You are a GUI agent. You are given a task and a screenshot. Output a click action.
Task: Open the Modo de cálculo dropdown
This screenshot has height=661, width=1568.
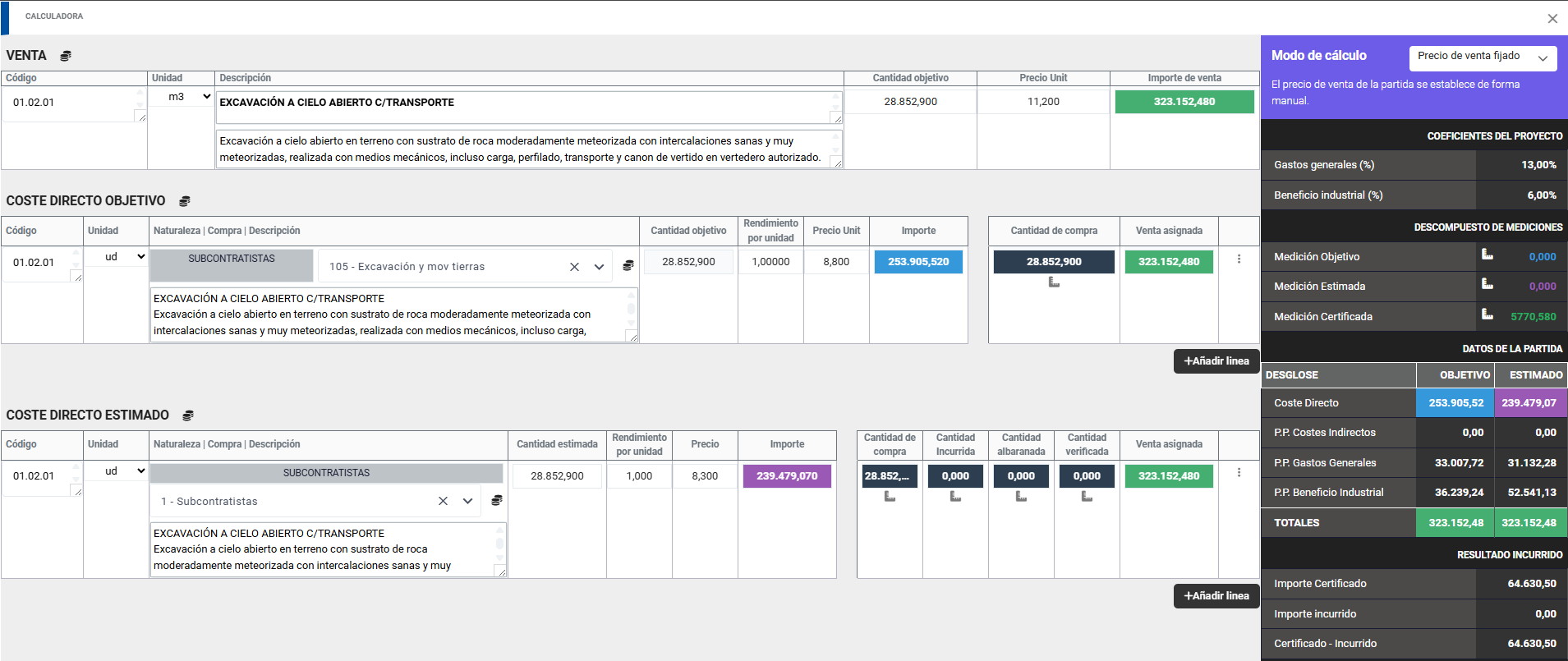click(1483, 57)
